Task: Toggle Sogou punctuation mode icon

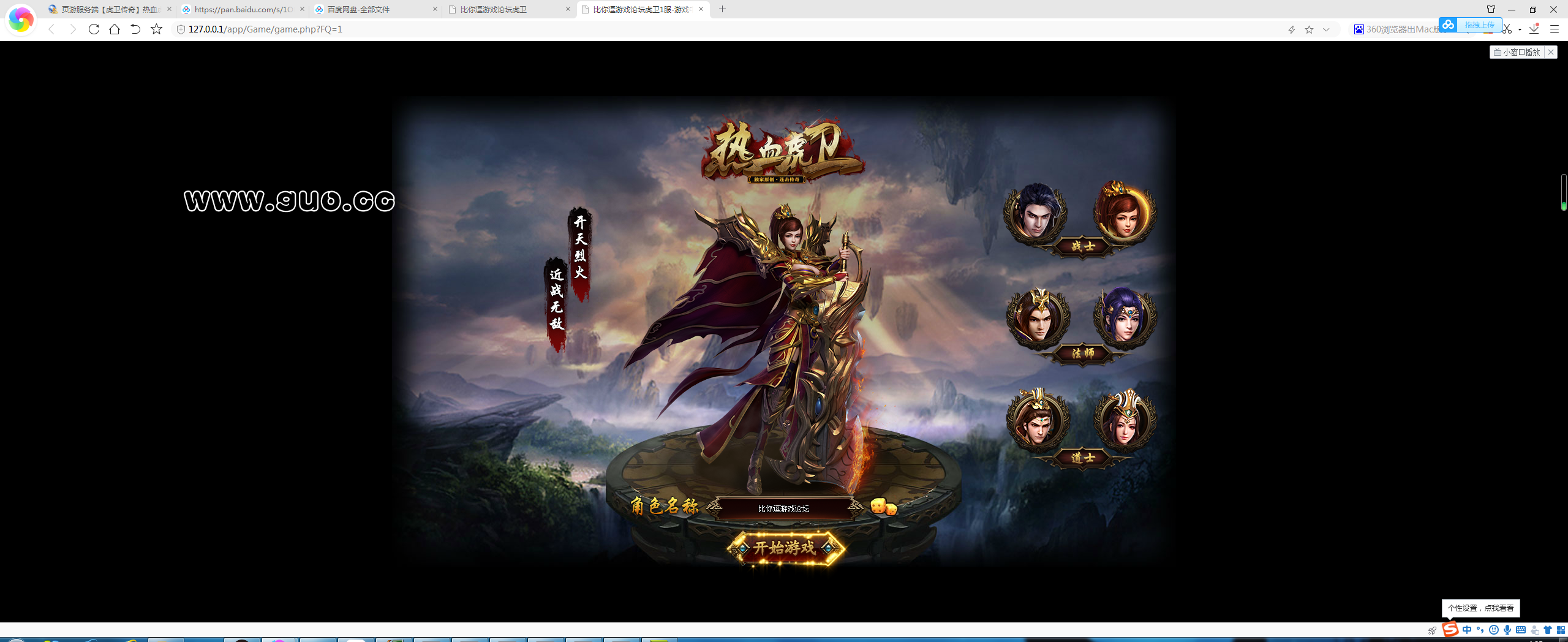Action: [x=1480, y=630]
